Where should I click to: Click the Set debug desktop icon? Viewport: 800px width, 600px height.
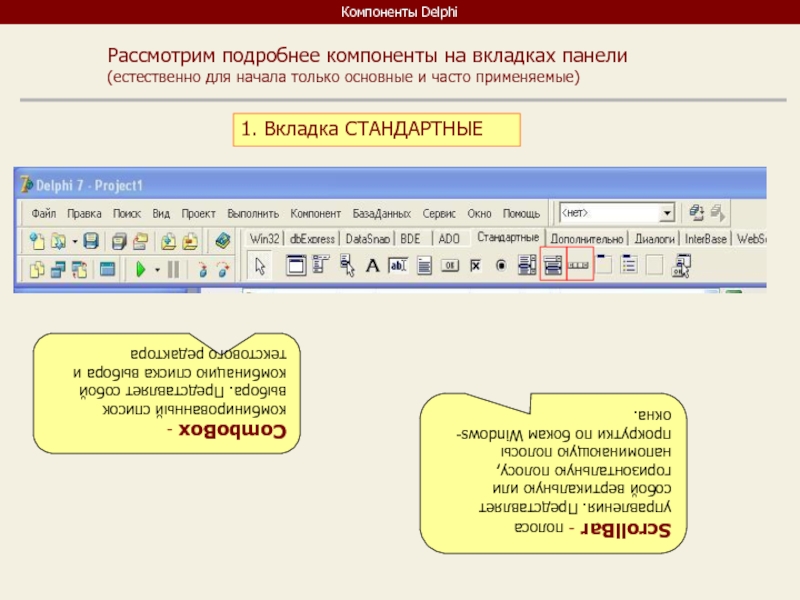(718, 212)
